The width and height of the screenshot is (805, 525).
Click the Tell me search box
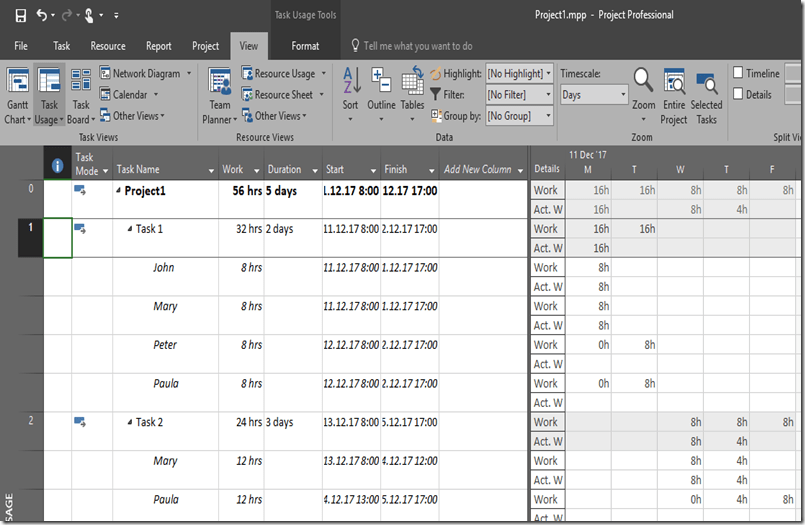[418, 46]
